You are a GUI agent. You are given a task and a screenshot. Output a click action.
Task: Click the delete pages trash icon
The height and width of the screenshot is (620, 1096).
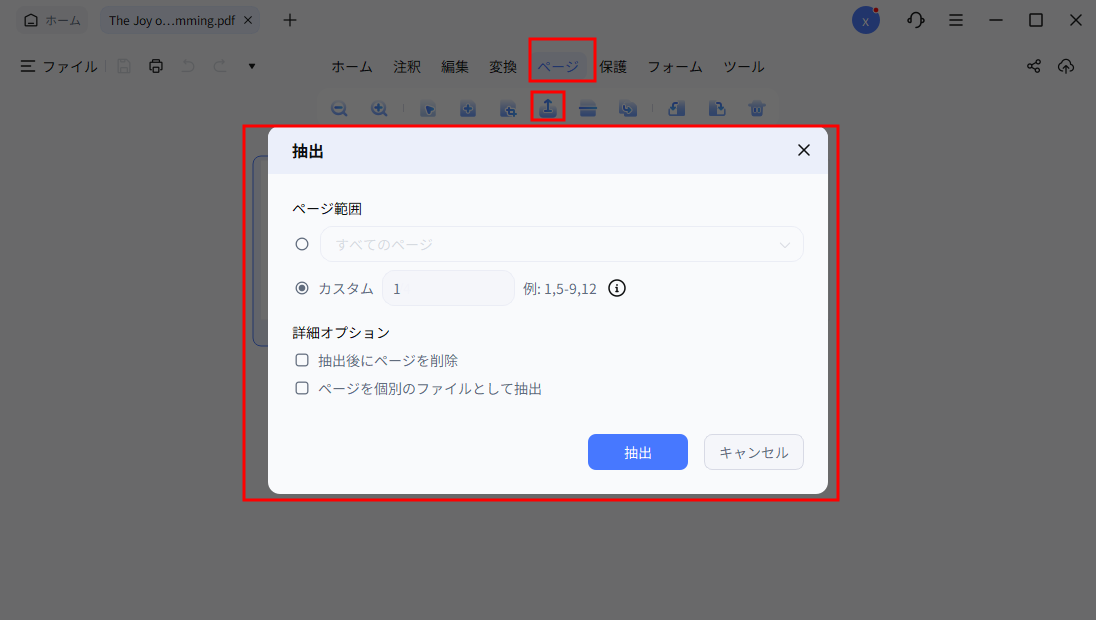756,108
